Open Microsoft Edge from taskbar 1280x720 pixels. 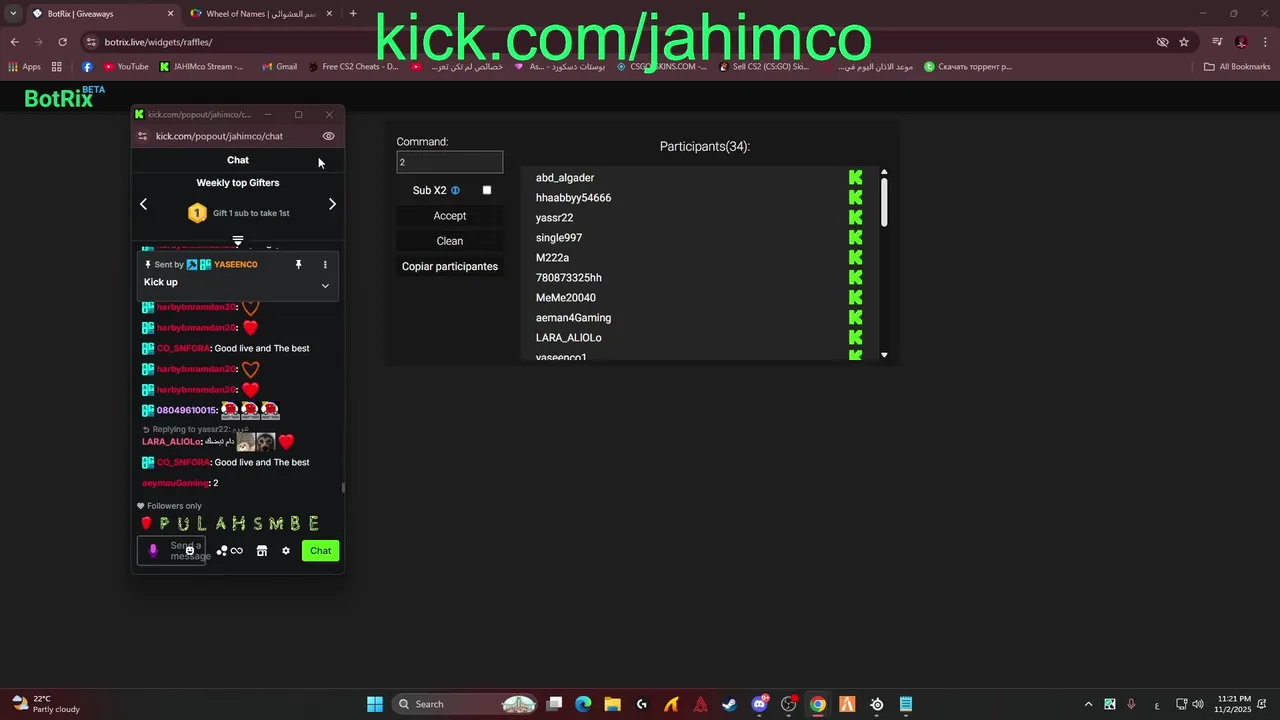[x=583, y=704]
